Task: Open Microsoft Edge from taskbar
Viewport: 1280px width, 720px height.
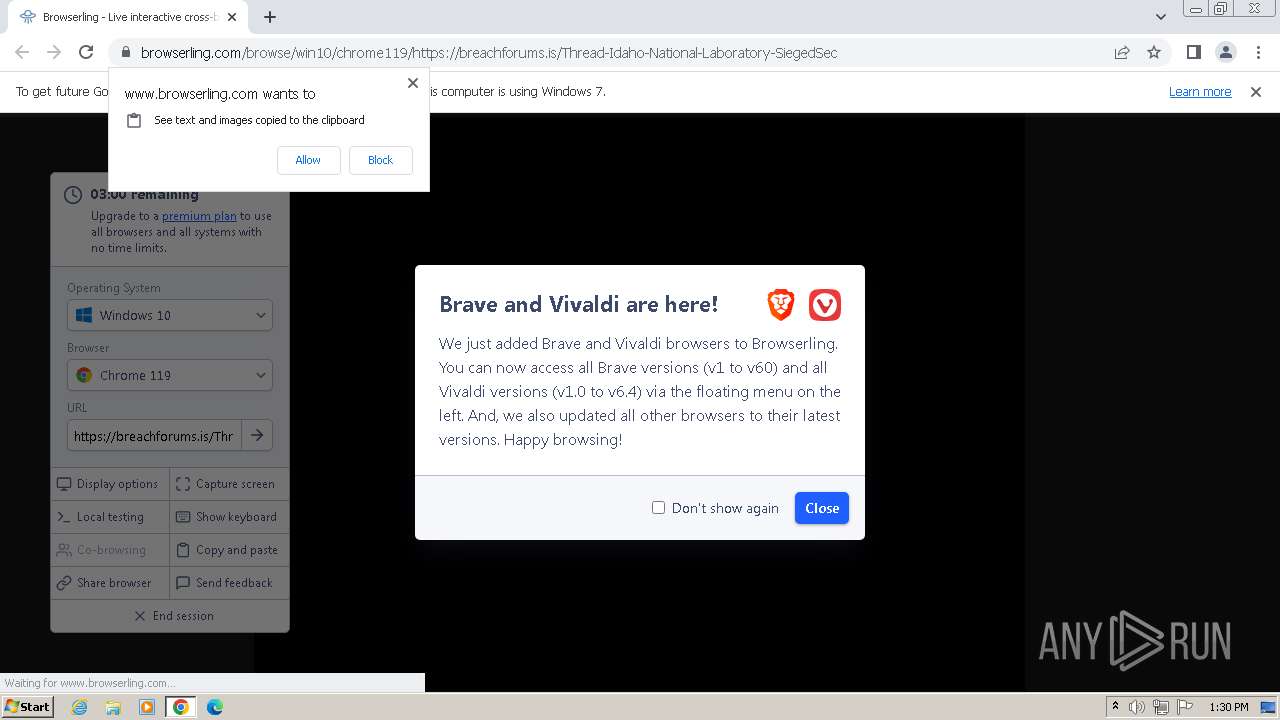Action: (215, 707)
